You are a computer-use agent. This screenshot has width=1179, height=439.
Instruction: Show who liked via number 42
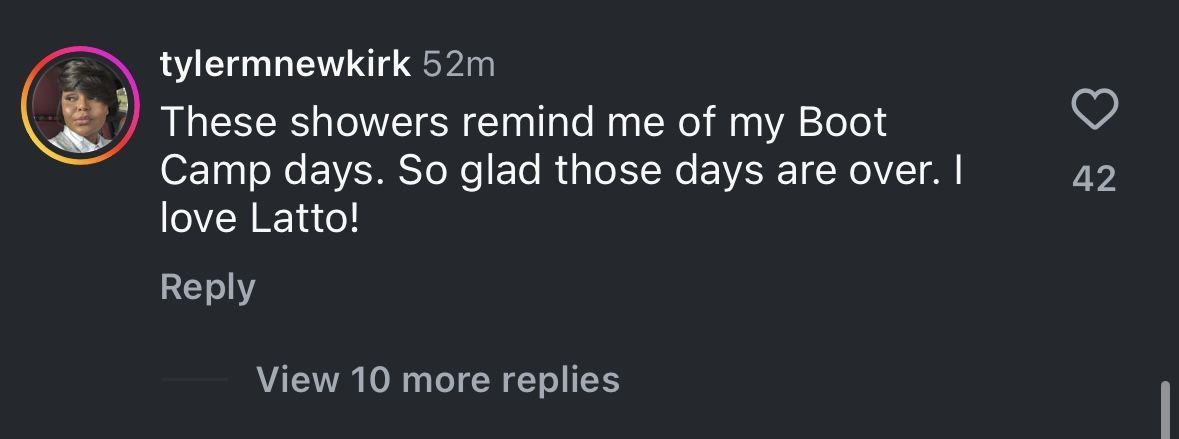(x=1093, y=179)
